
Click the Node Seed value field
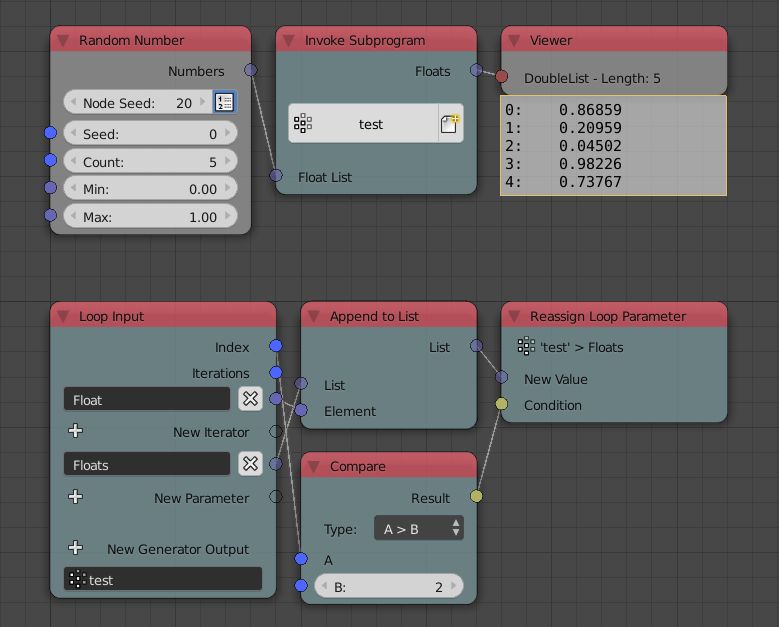[138, 102]
